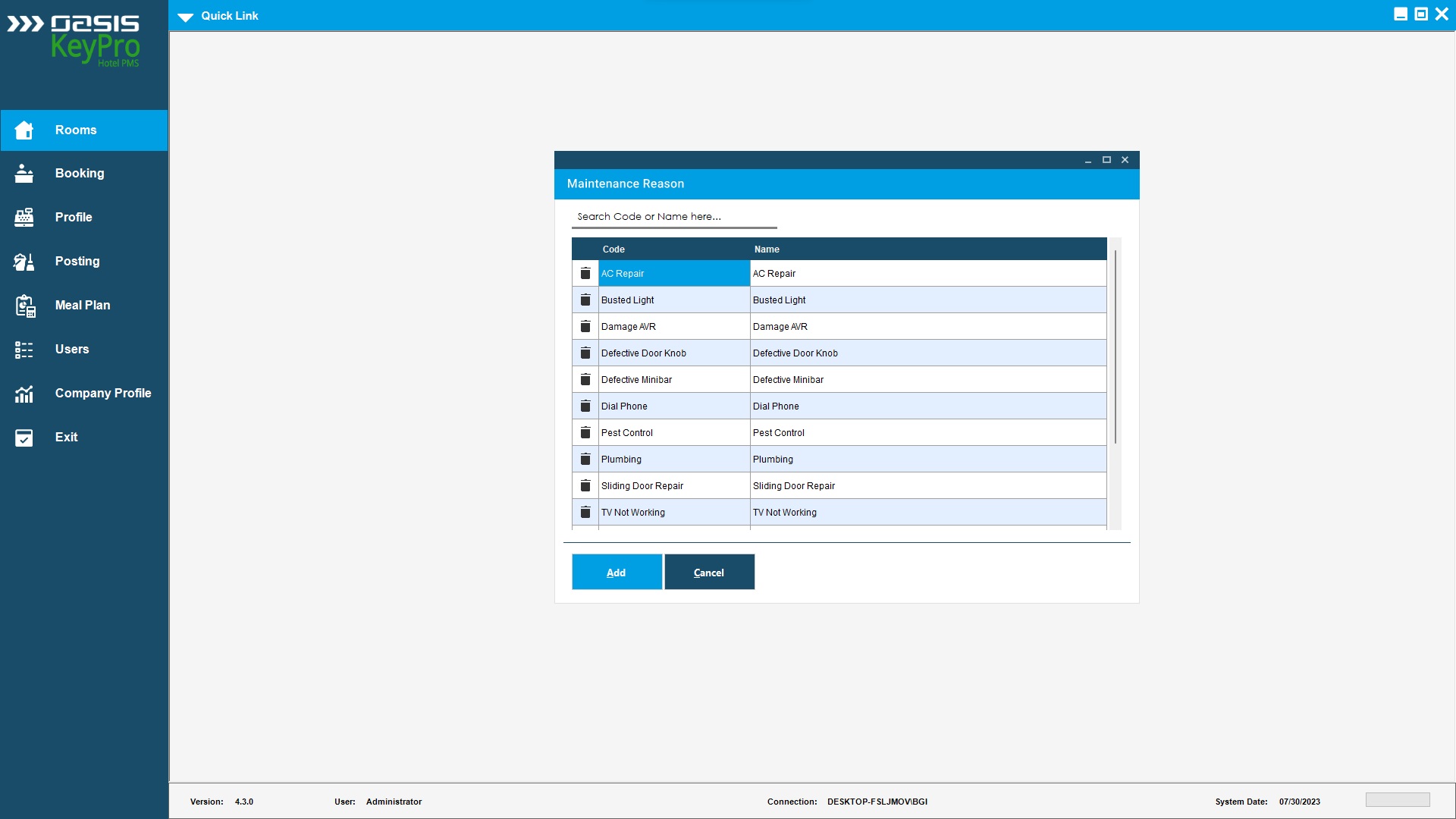The image size is (1456, 819).
Task: Click the Posting icon in sidebar
Action: point(24,262)
